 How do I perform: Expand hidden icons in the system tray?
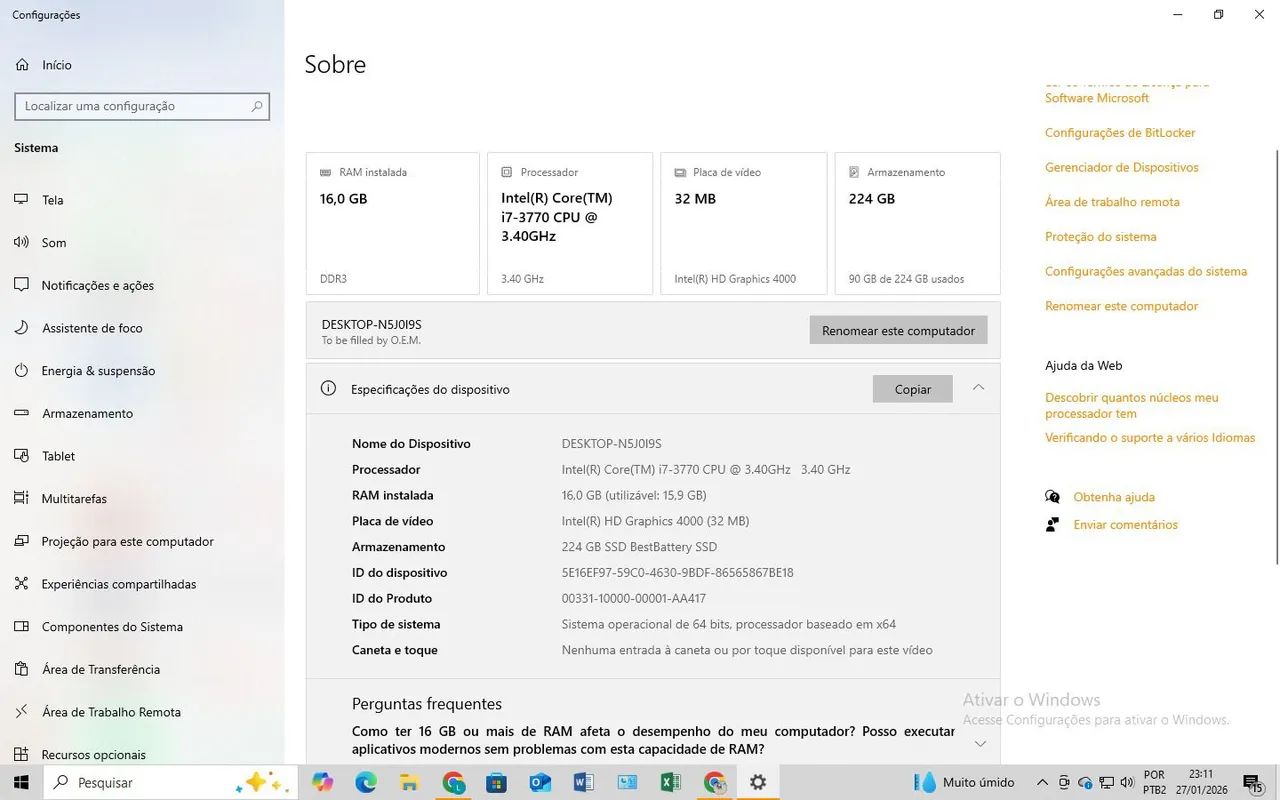click(1042, 782)
